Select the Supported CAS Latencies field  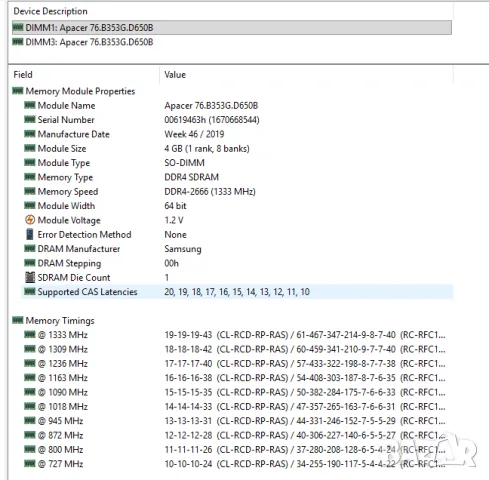pos(237,292)
